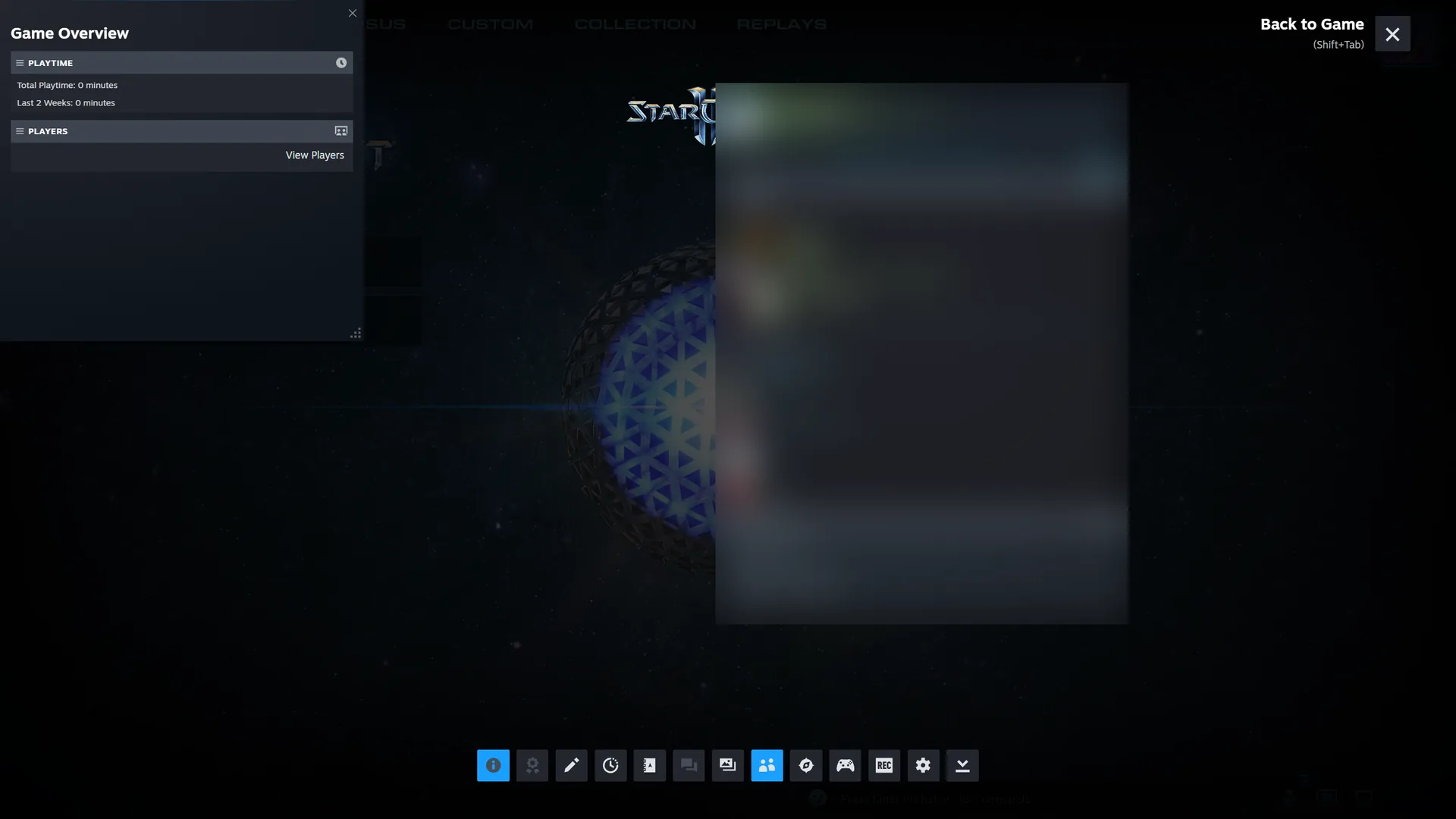The height and width of the screenshot is (819, 1456).
Task: Open the Discussions chat bubbles icon
Action: 689,765
